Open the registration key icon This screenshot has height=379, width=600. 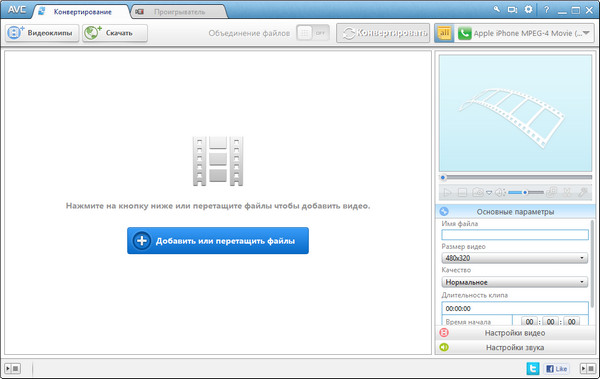pos(496,9)
